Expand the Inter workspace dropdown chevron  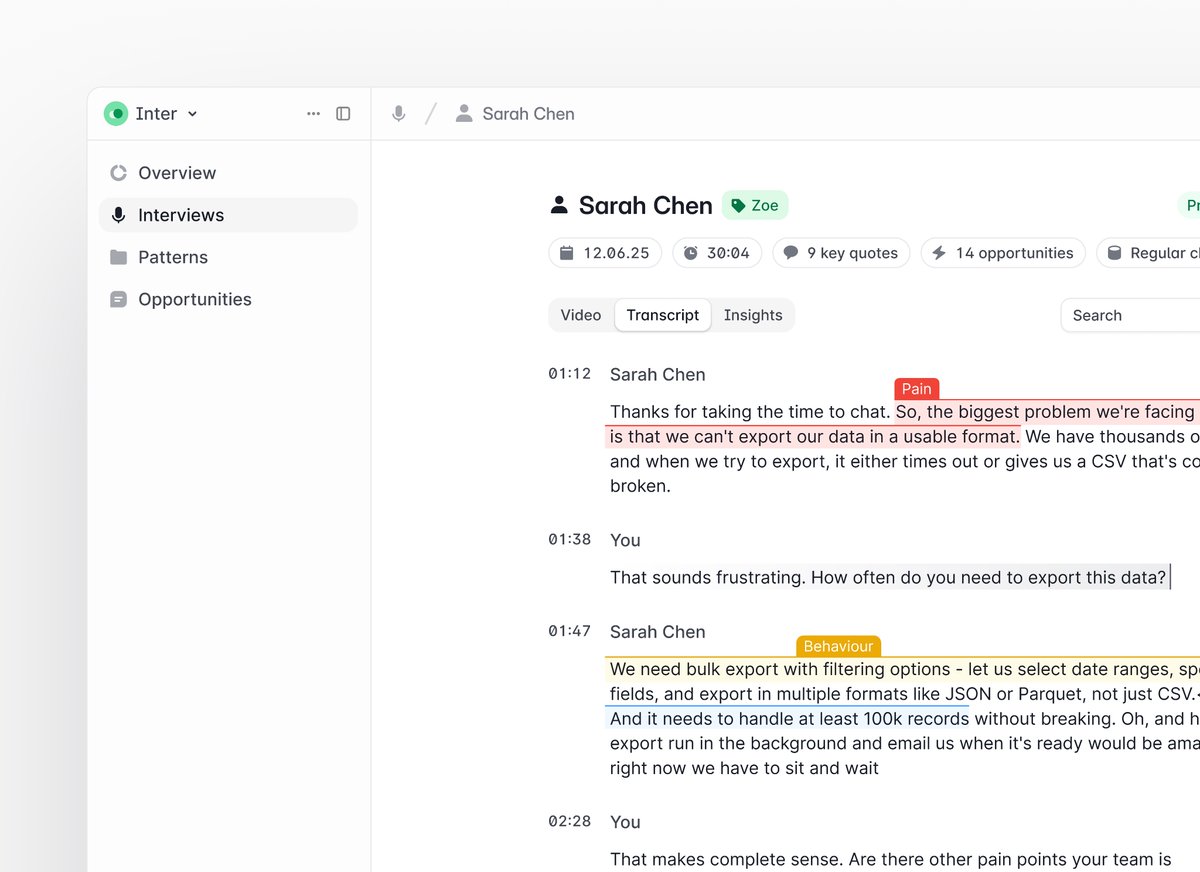(192, 114)
